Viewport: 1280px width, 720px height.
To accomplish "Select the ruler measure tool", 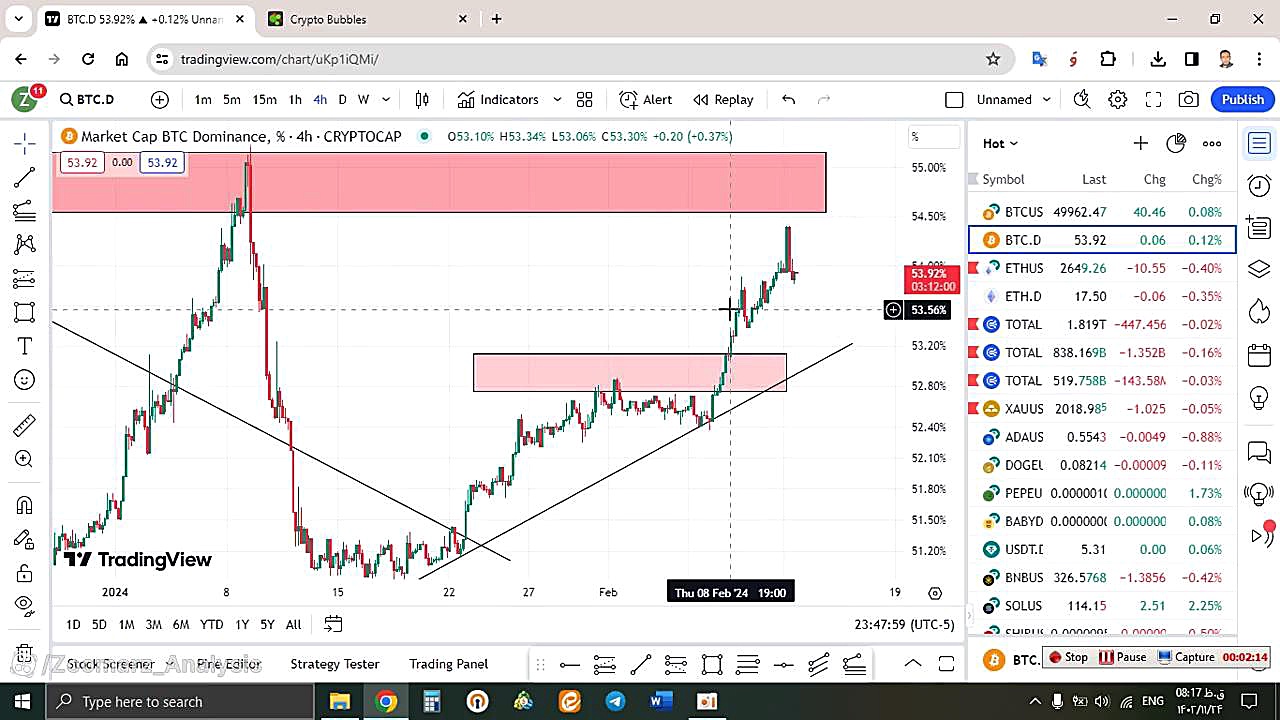I will click(25, 426).
